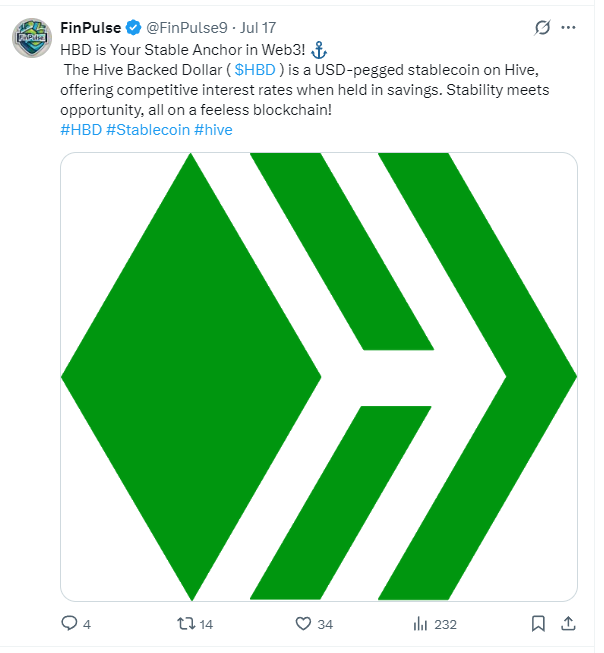
Task: Click the reply speech bubble icon
Action: [x=69, y=623]
